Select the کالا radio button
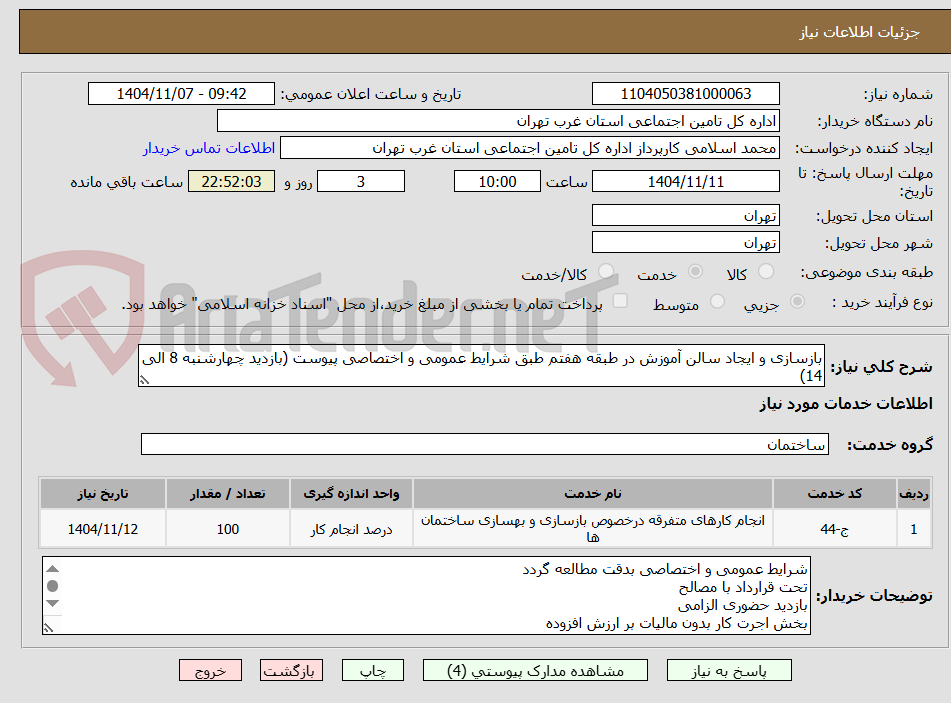Image resolution: width=951 pixels, height=703 pixels. (x=766, y=272)
